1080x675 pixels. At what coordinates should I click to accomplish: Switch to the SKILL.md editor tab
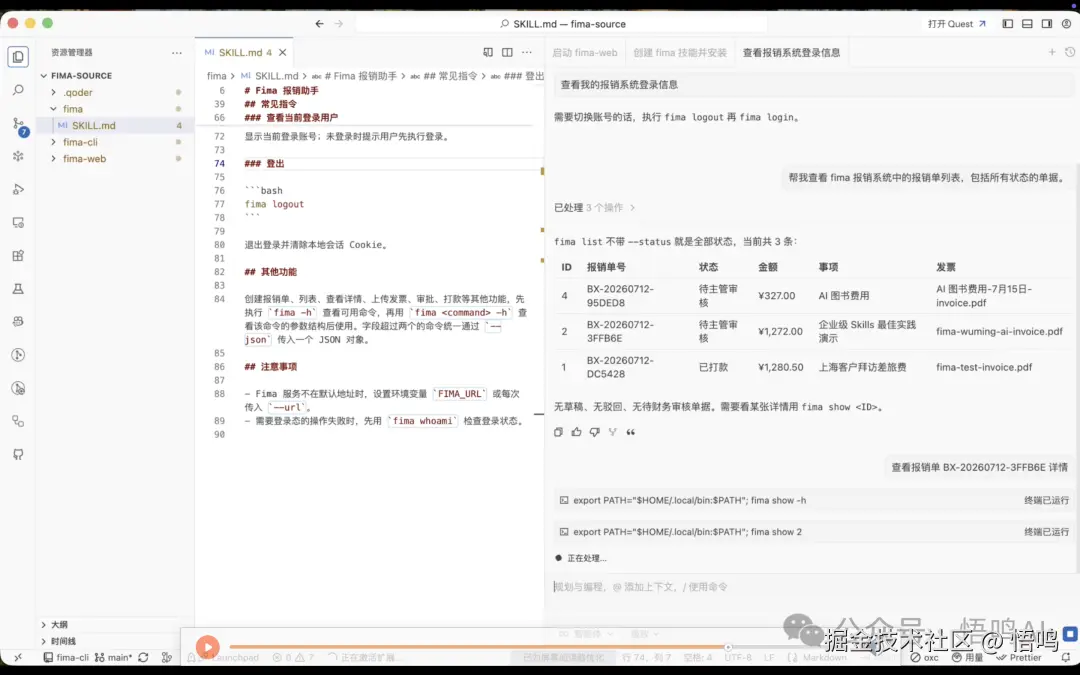click(x=245, y=52)
